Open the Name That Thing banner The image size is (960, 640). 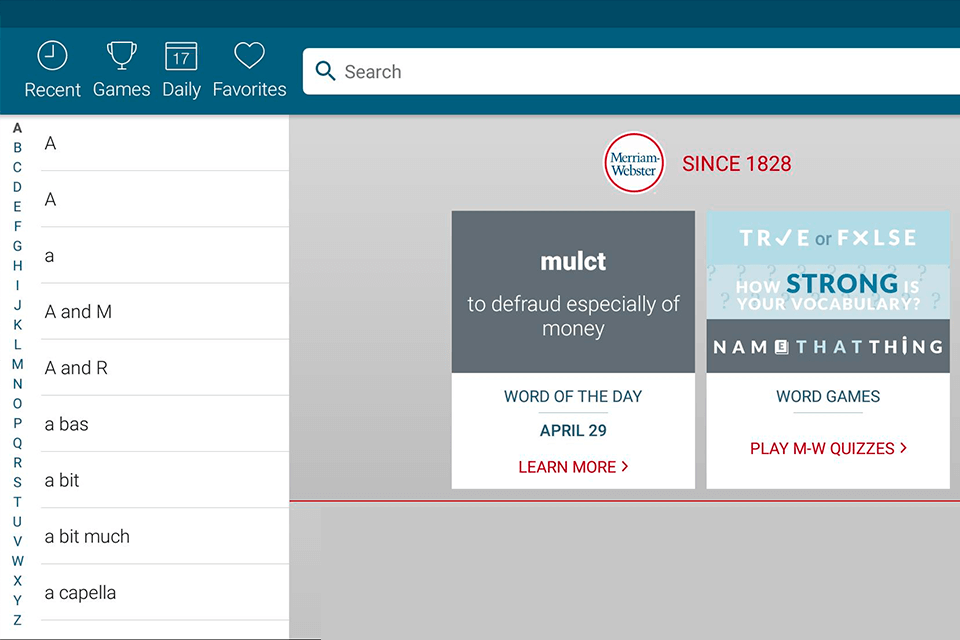pos(828,346)
